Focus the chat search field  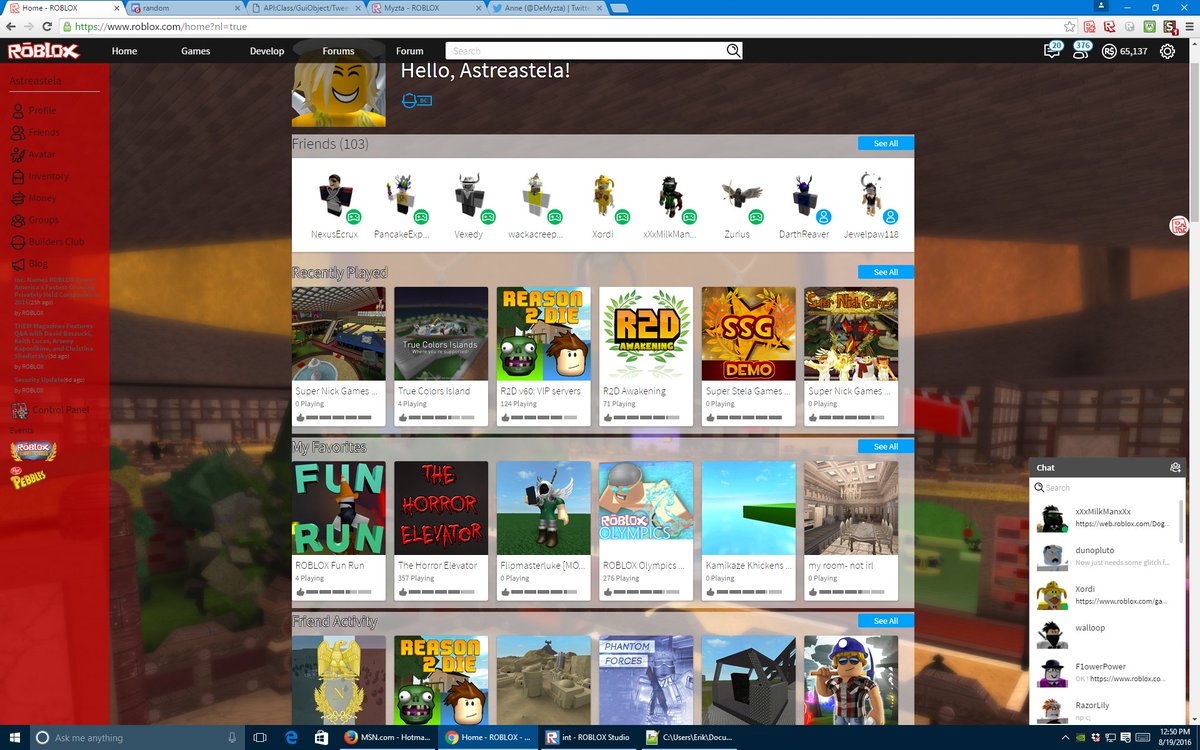[1106, 488]
